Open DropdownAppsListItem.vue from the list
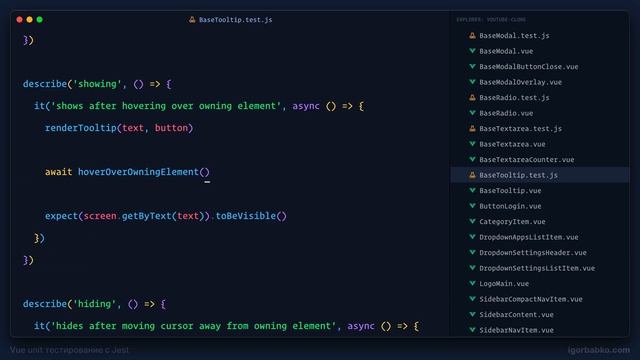640x360 pixels. [x=529, y=238]
